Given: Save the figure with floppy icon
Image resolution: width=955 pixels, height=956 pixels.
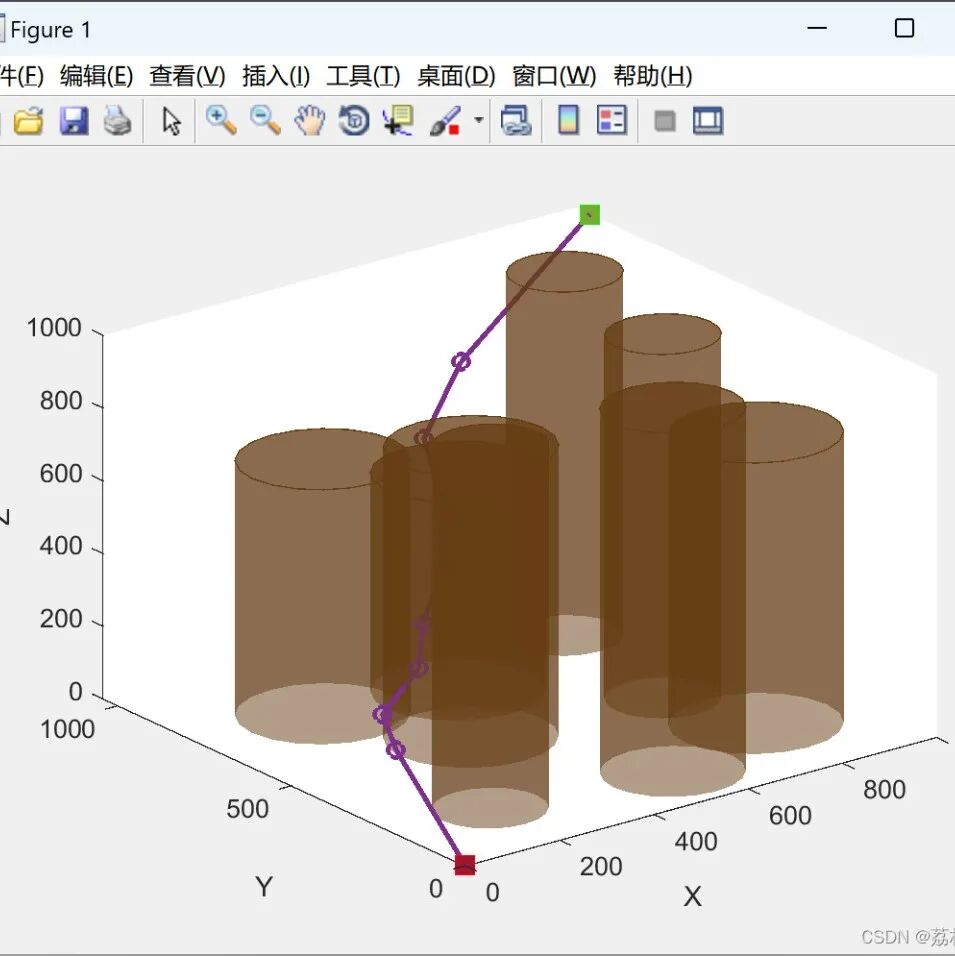Looking at the screenshot, I should click(73, 121).
